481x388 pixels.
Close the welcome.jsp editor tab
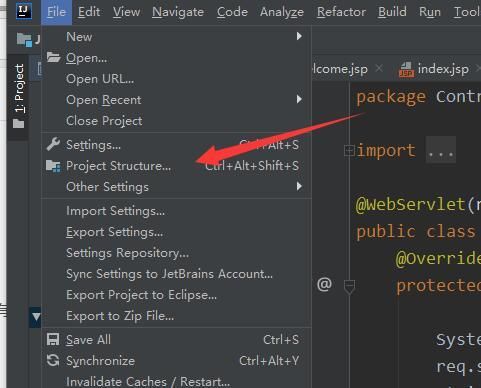tap(379, 68)
